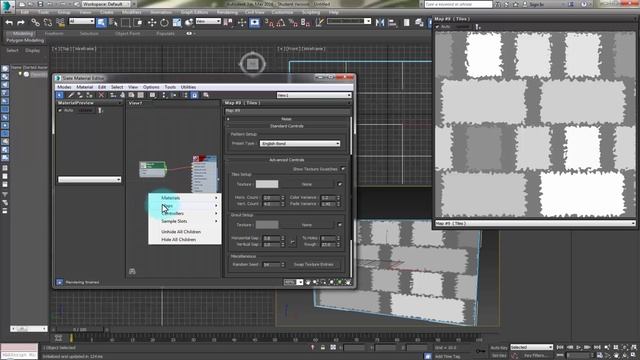640x360 pixels.
Task: Open the dropdown below the material preview
Action: [89, 180]
